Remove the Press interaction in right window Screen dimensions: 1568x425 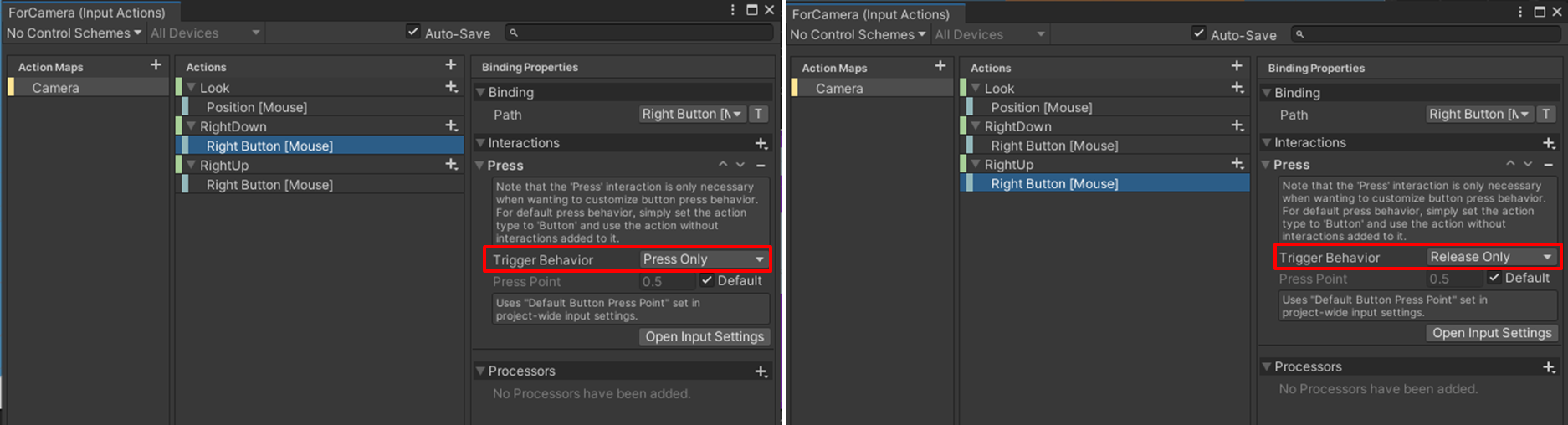point(1549,165)
